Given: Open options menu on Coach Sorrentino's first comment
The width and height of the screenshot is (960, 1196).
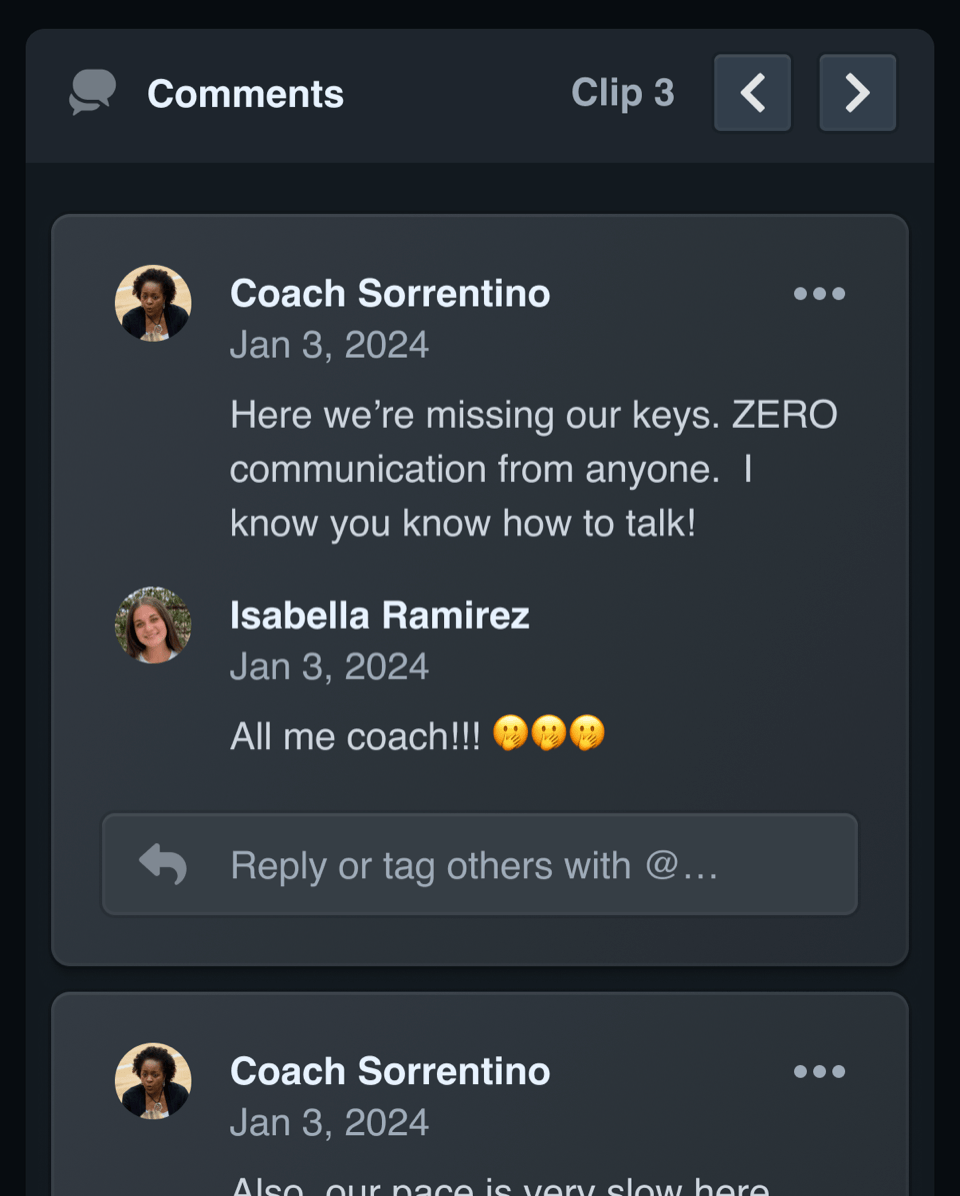Looking at the screenshot, I should click(819, 293).
